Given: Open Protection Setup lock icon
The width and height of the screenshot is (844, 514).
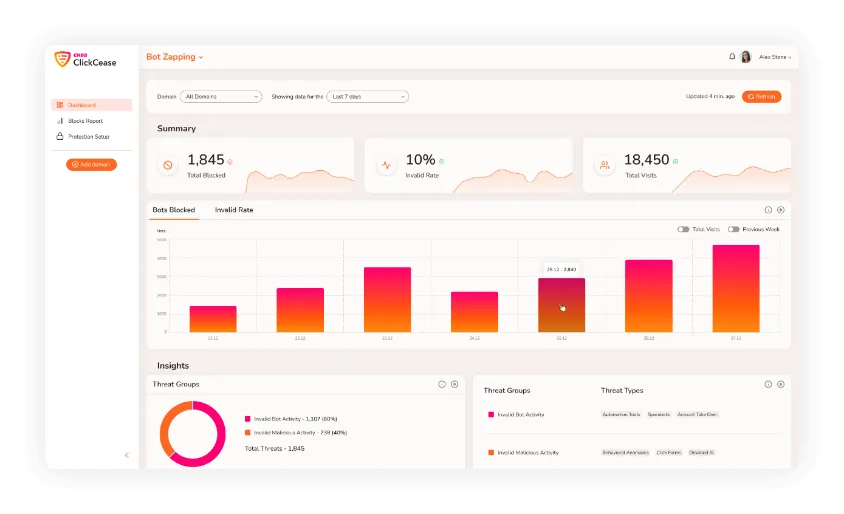Looking at the screenshot, I should (x=60, y=136).
